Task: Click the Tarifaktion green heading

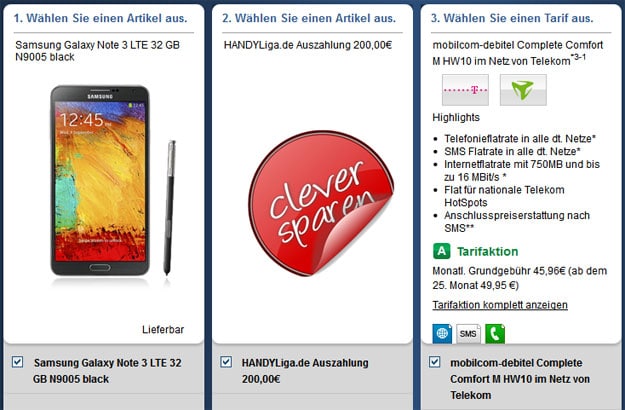Action: click(x=487, y=251)
